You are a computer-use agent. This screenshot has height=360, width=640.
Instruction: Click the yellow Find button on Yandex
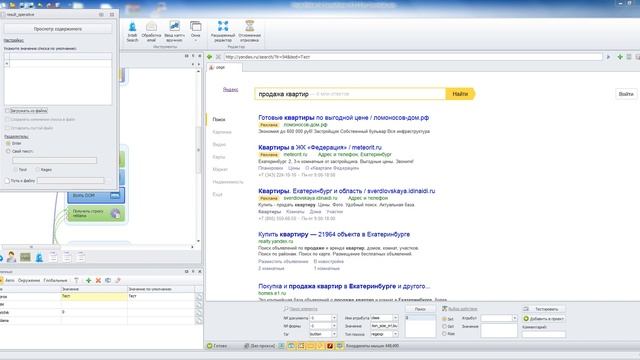[460, 94]
